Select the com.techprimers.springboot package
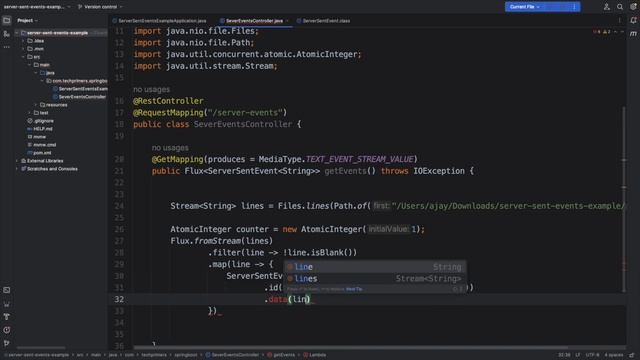Screen dimensions: 640x360 click(x=77, y=81)
